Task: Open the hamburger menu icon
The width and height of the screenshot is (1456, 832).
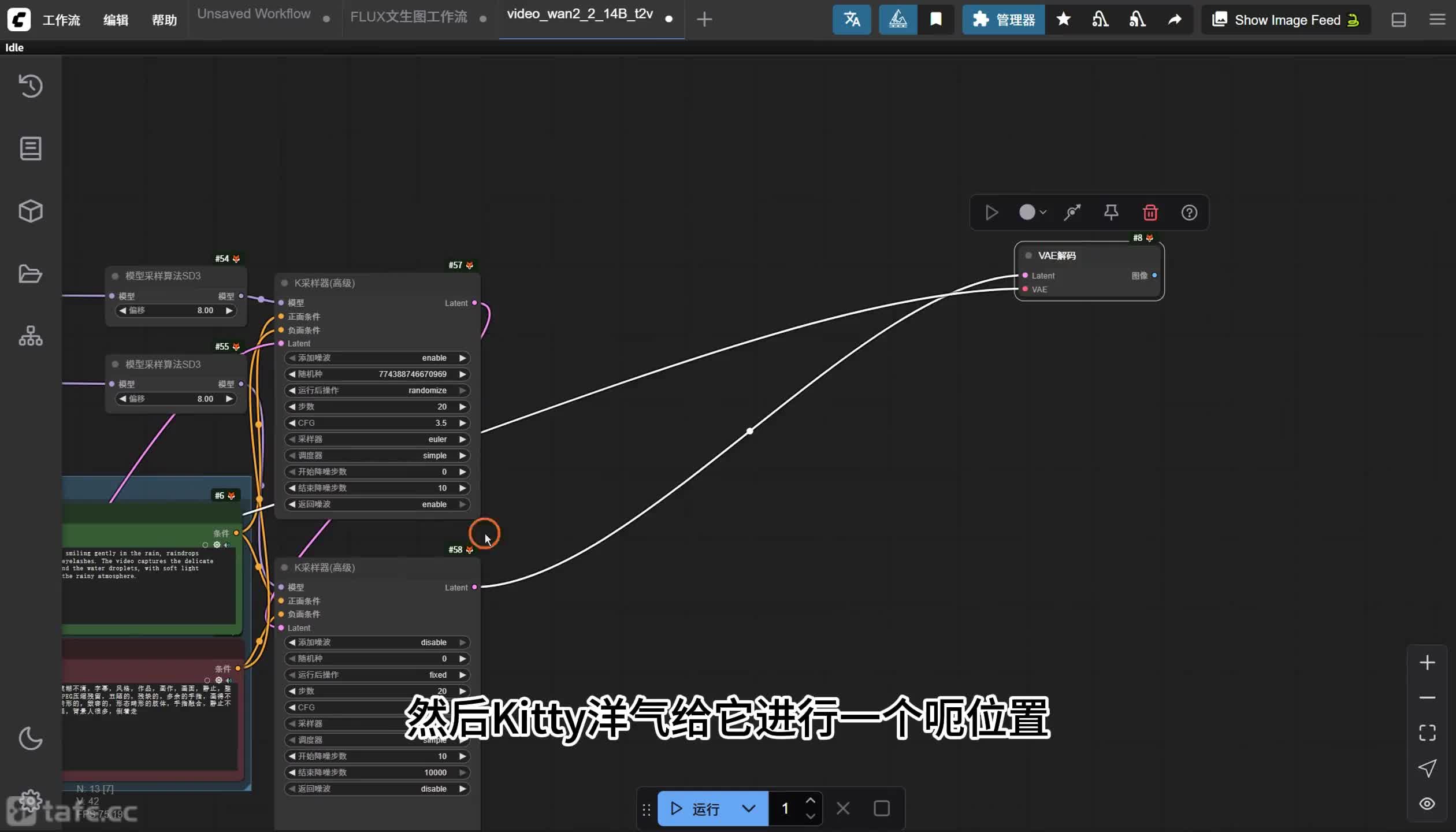Action: click(1437, 20)
